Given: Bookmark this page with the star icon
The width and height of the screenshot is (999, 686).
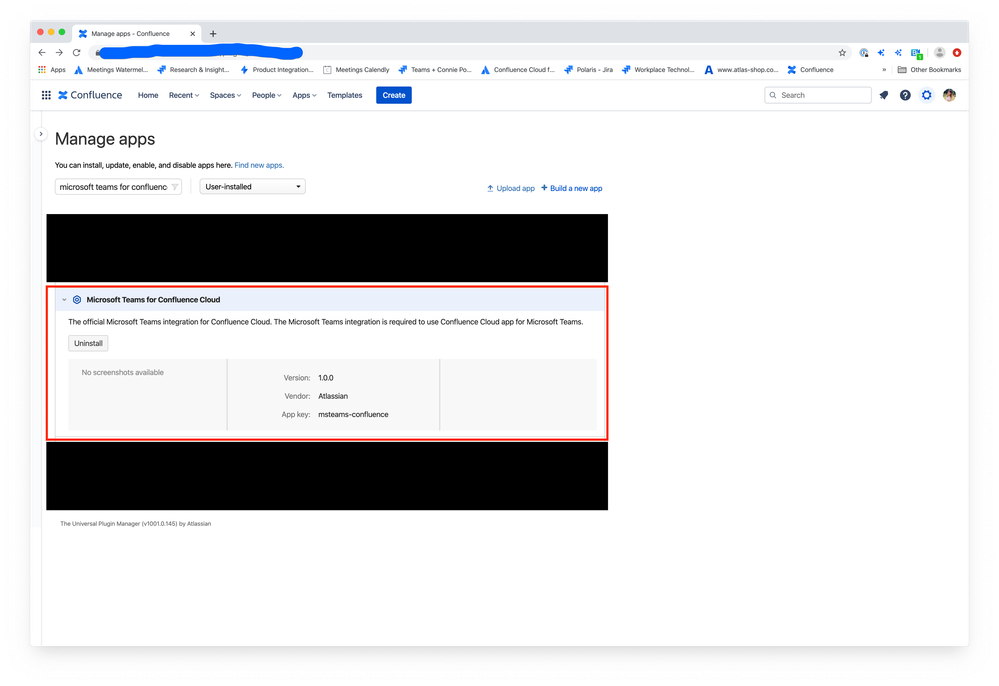Looking at the screenshot, I should pos(842,53).
